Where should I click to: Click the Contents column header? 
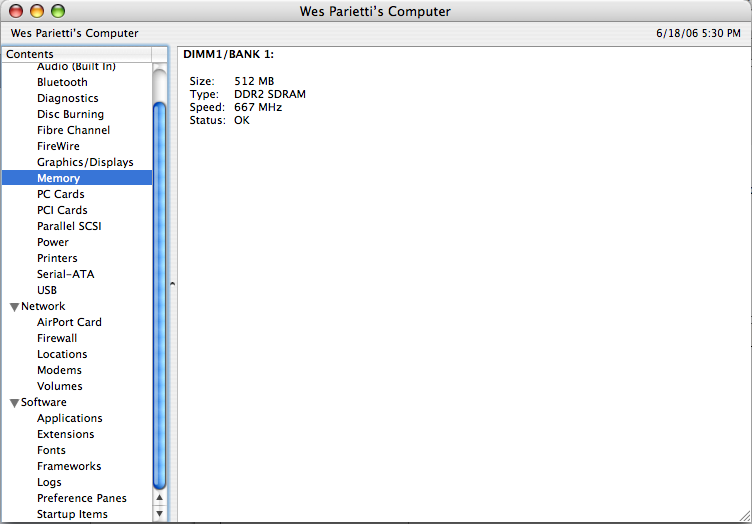[77, 54]
